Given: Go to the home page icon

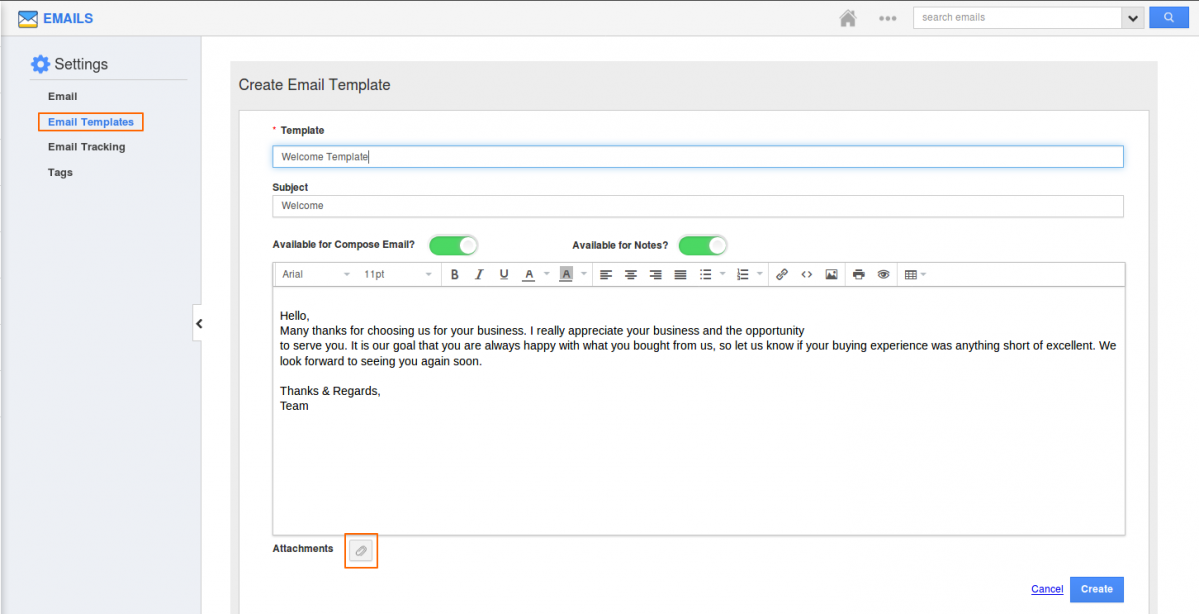Looking at the screenshot, I should coord(848,18).
